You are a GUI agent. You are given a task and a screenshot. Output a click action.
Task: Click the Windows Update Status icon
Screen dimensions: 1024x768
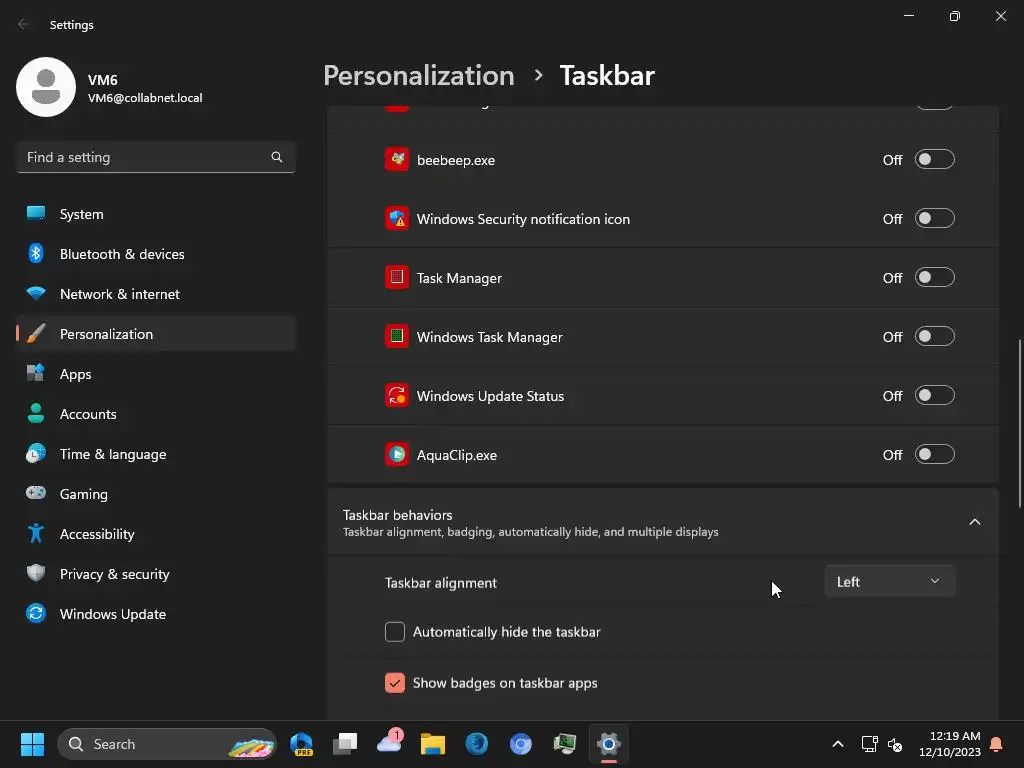pyautogui.click(x=396, y=395)
